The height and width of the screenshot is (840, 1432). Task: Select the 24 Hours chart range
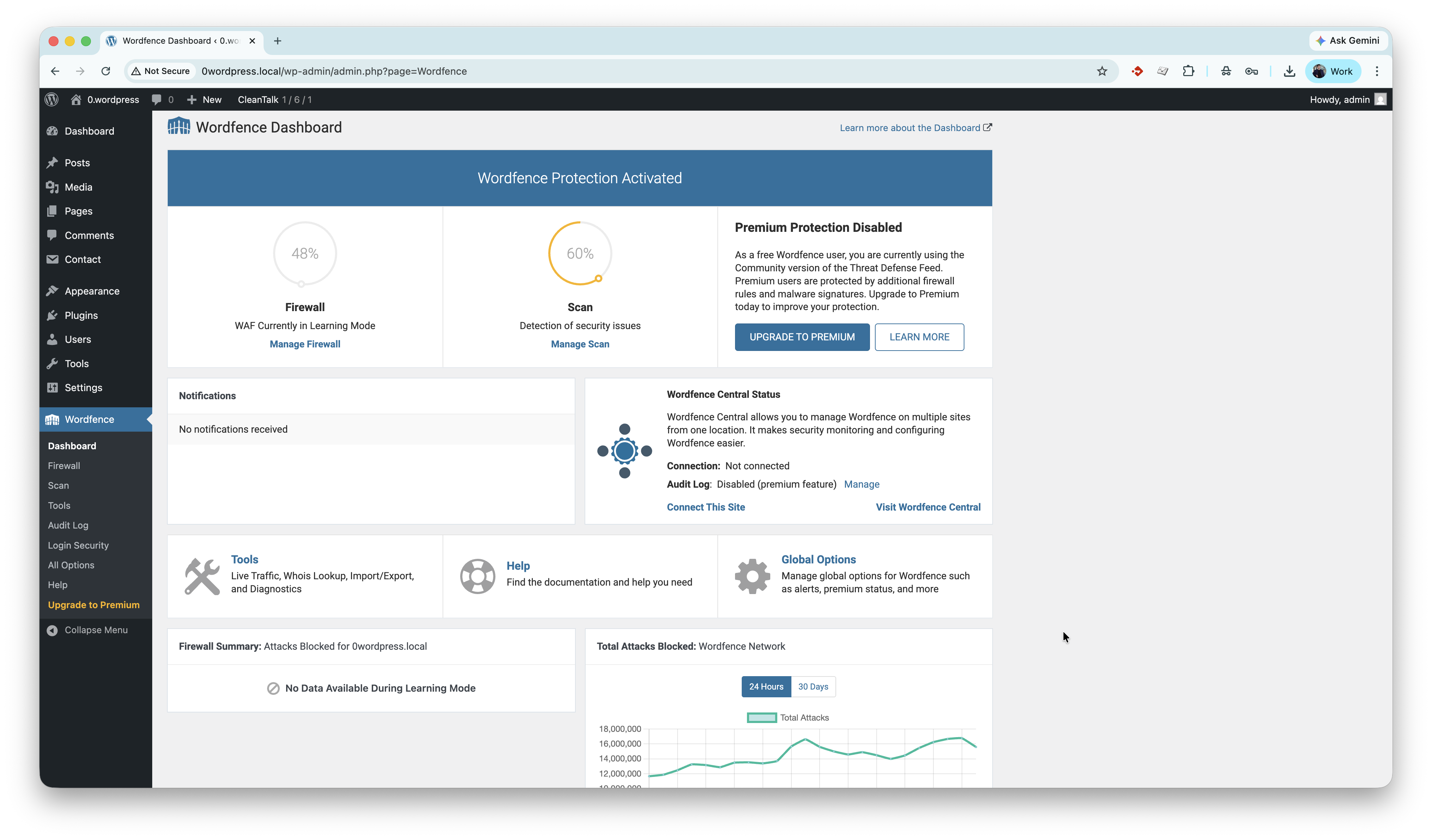pos(766,687)
